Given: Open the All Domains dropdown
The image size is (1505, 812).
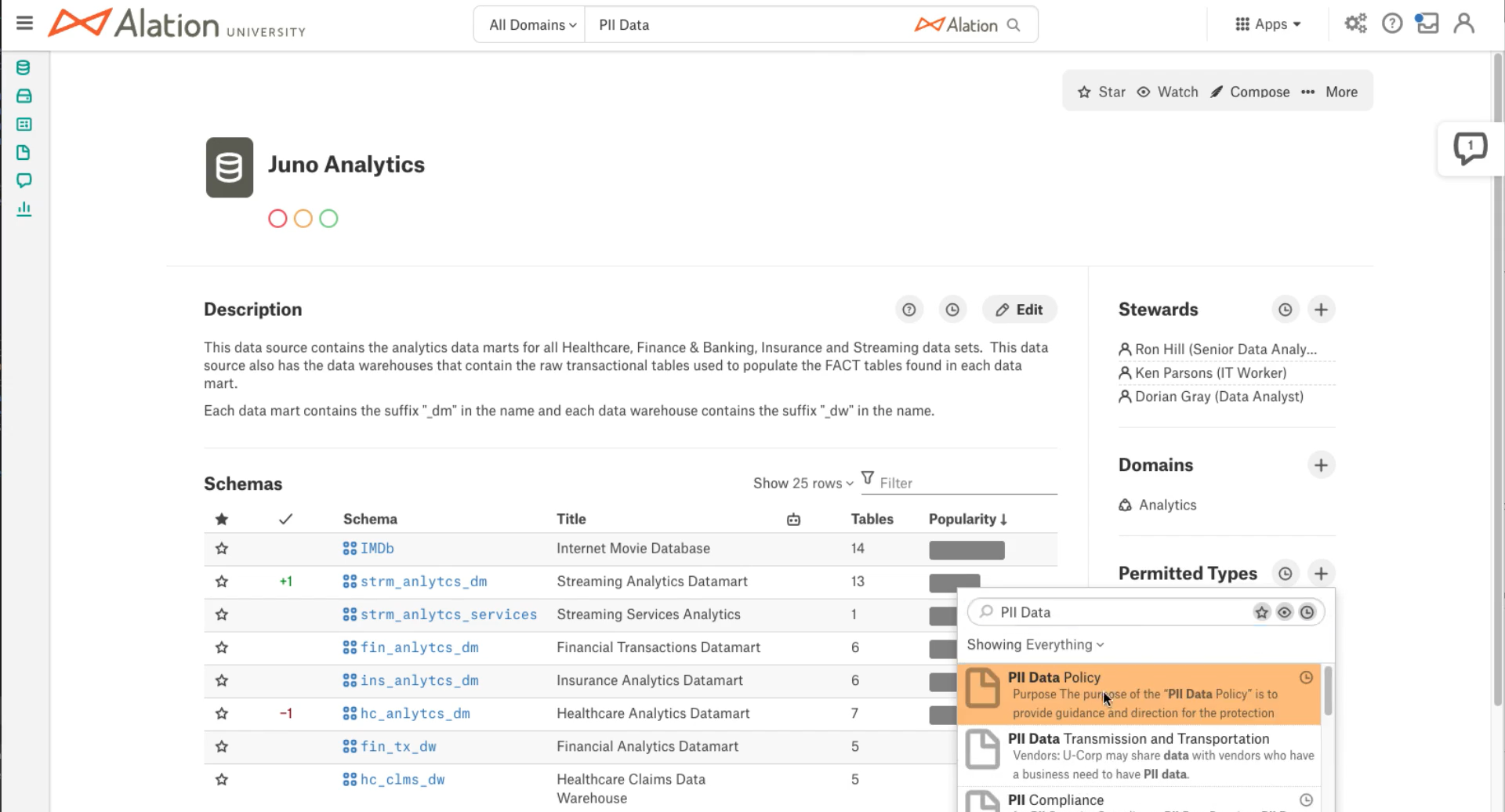Looking at the screenshot, I should pyautogui.click(x=532, y=25).
